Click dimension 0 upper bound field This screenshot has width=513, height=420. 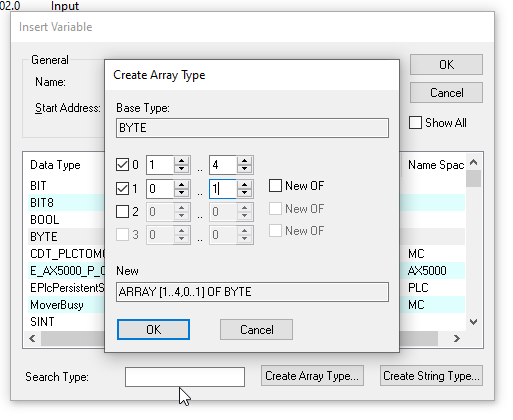click(223, 165)
